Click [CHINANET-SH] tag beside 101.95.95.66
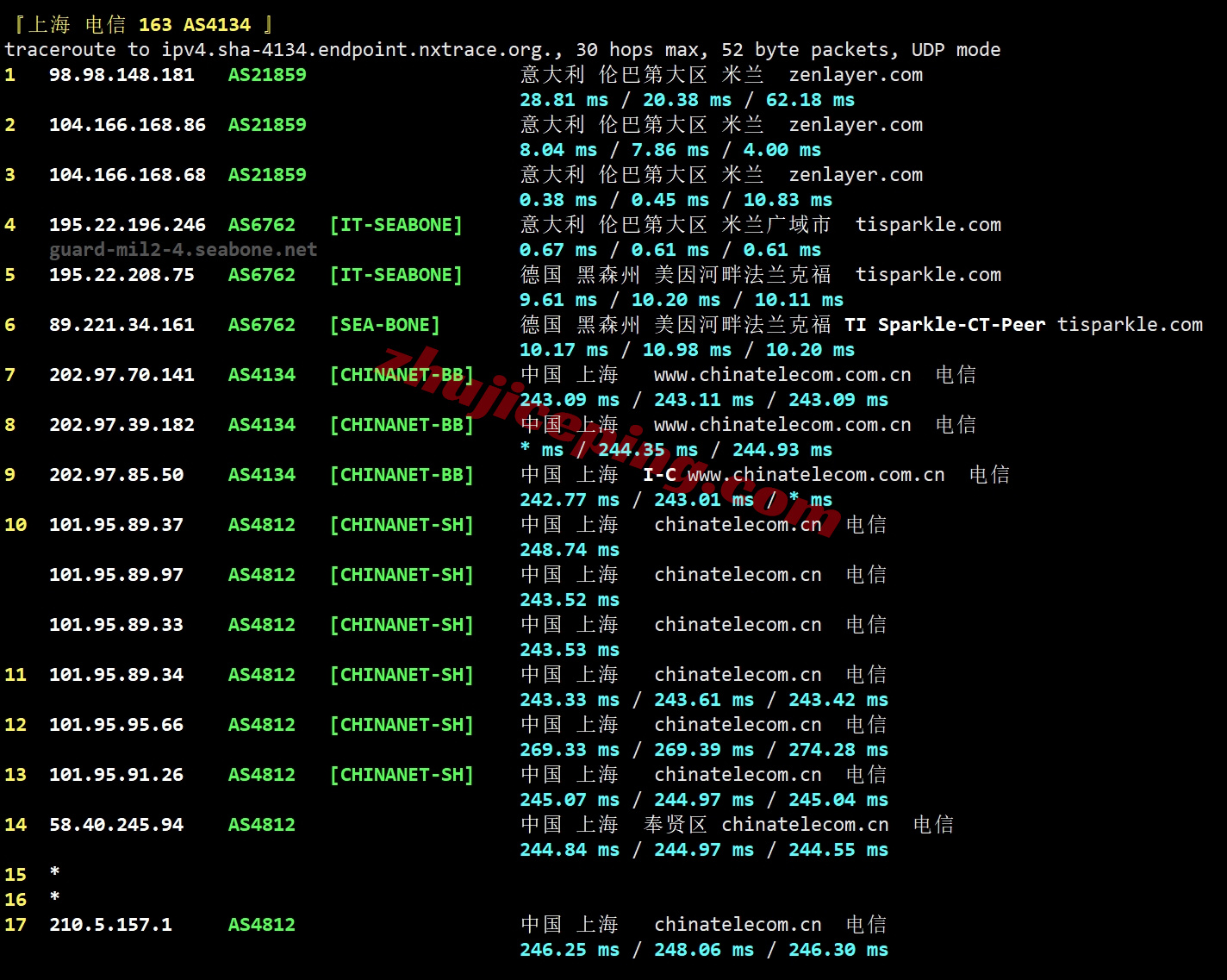Image resolution: width=1227 pixels, height=980 pixels. (402, 725)
